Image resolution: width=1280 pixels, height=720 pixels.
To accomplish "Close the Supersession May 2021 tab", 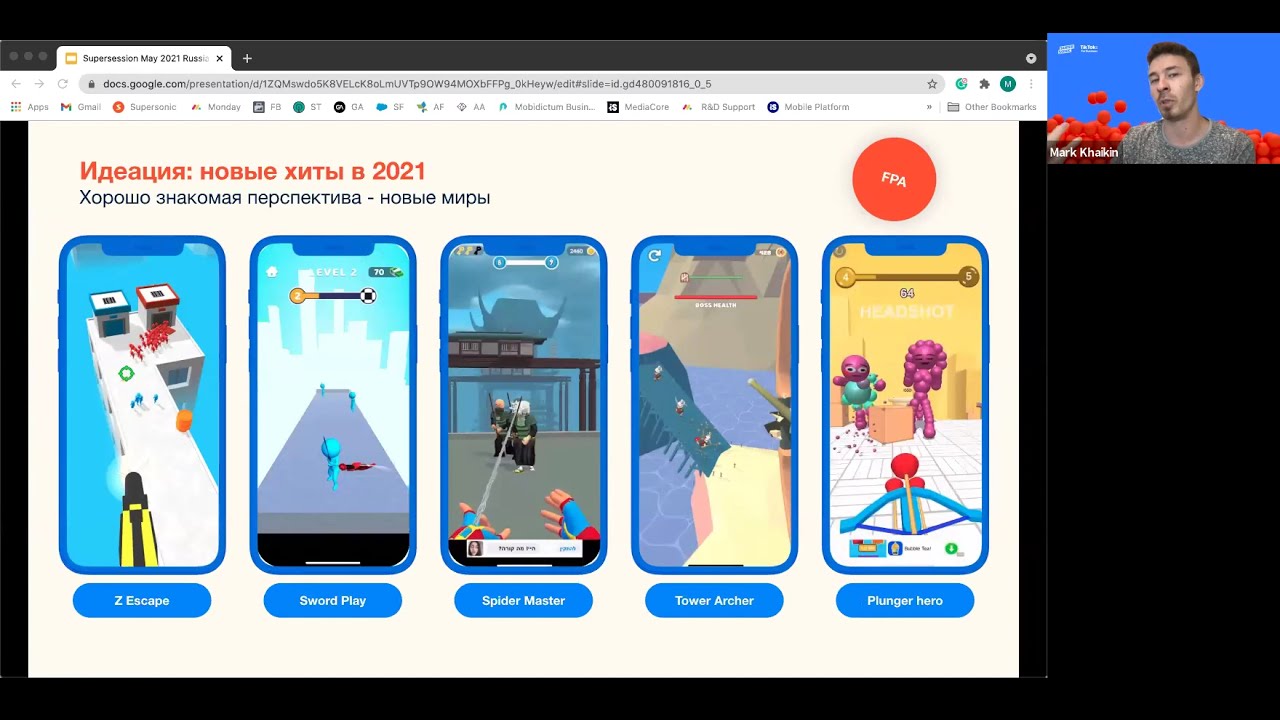I will coord(219,58).
